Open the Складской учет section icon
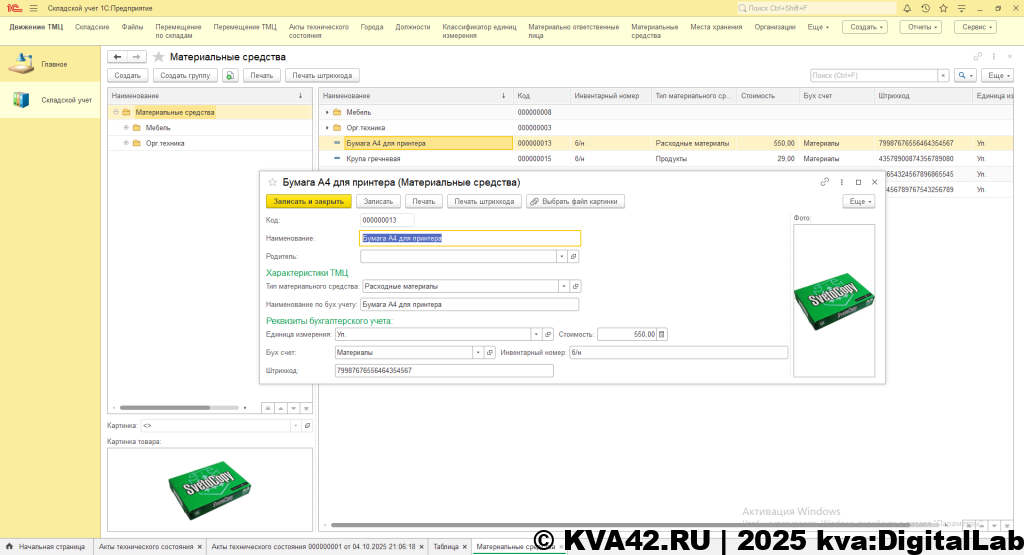 [21, 100]
